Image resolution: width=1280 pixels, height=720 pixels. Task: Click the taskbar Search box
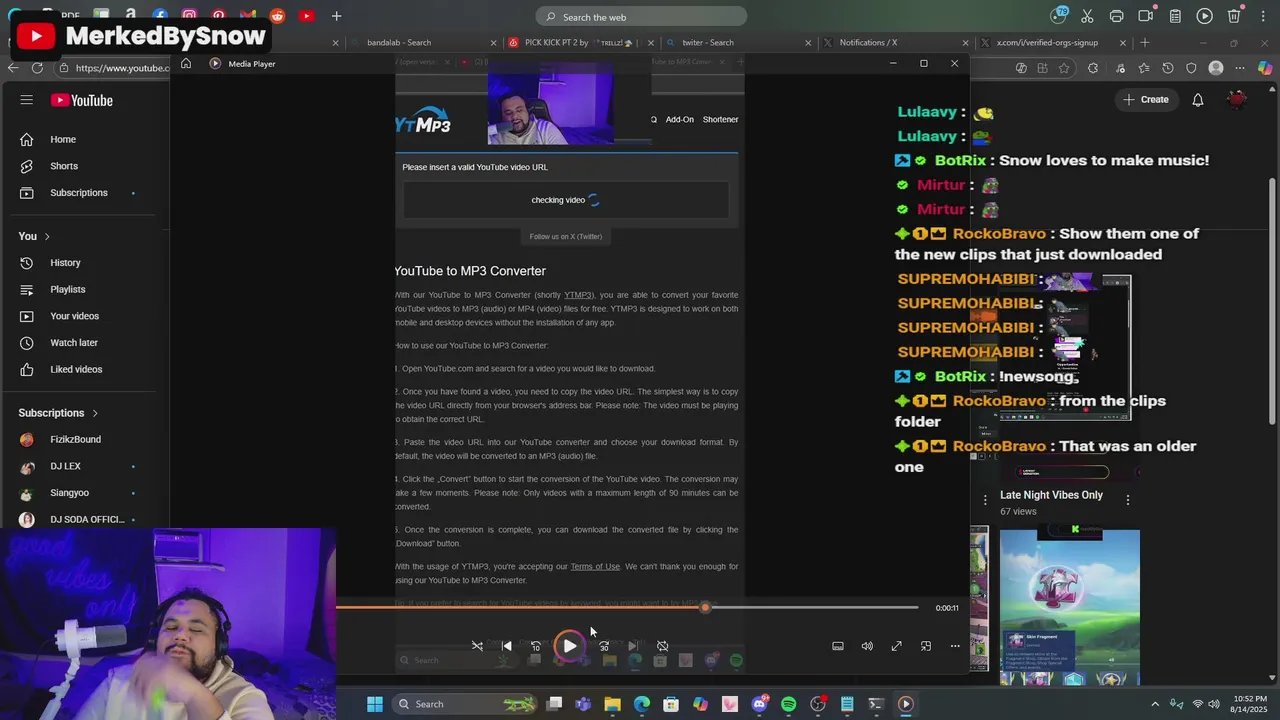[x=467, y=704]
